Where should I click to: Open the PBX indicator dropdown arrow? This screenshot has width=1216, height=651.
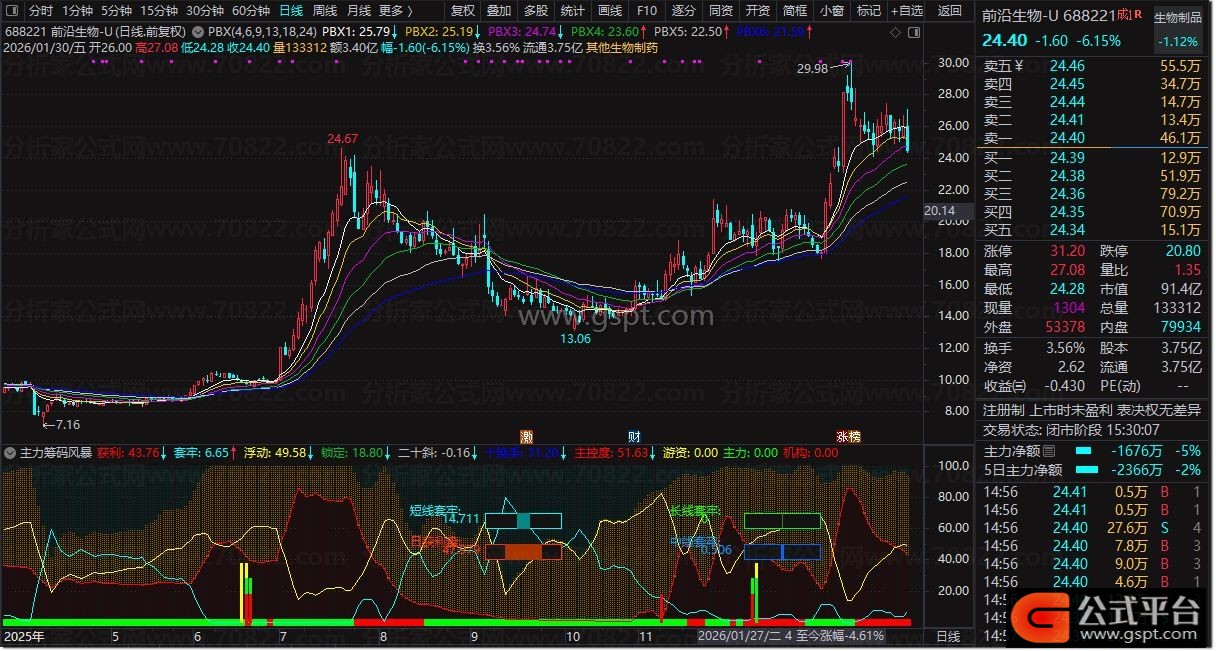tap(197, 31)
